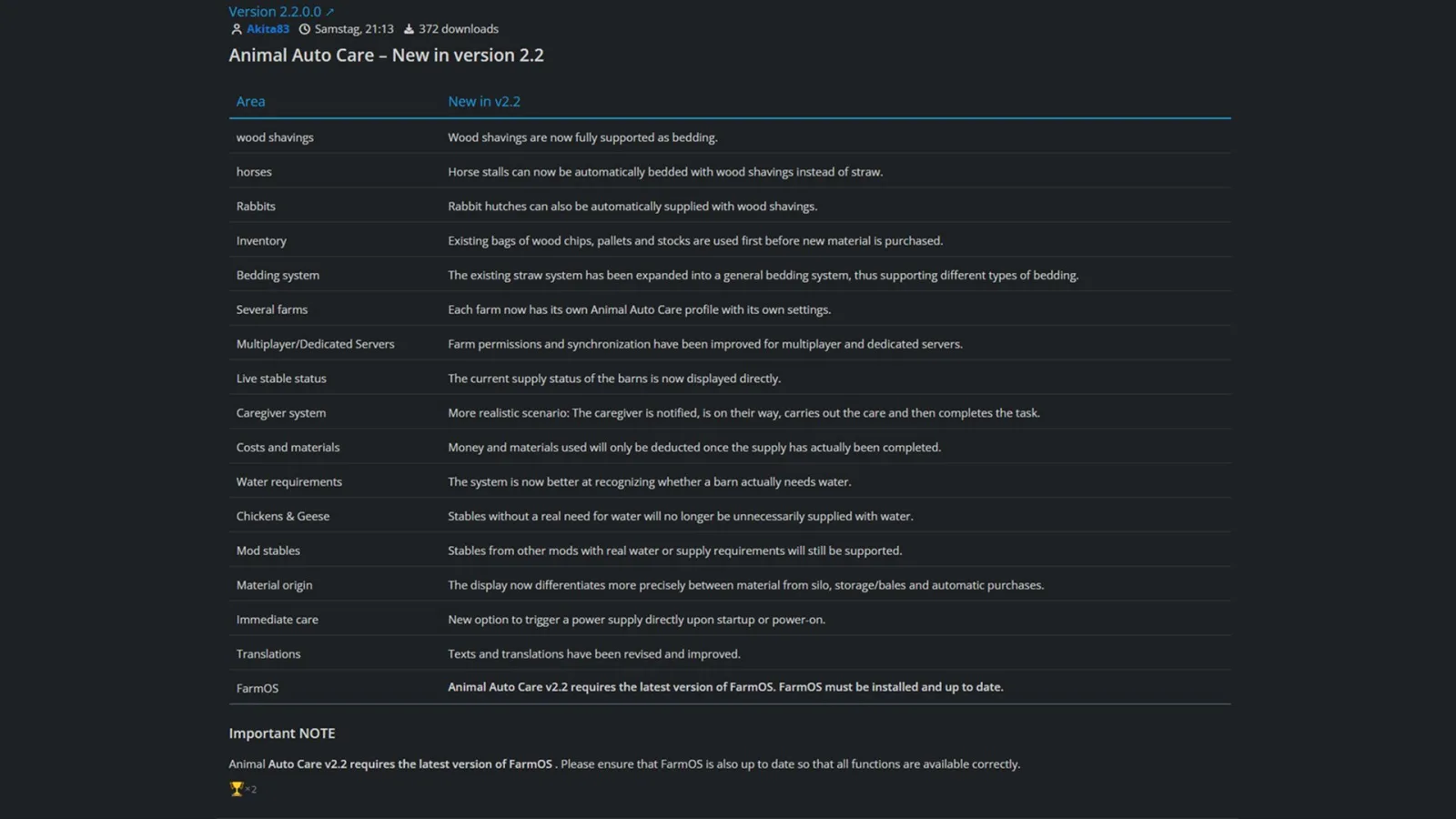1456x819 pixels.
Task: Select the wood shavings table row
Action: [x=730, y=137]
